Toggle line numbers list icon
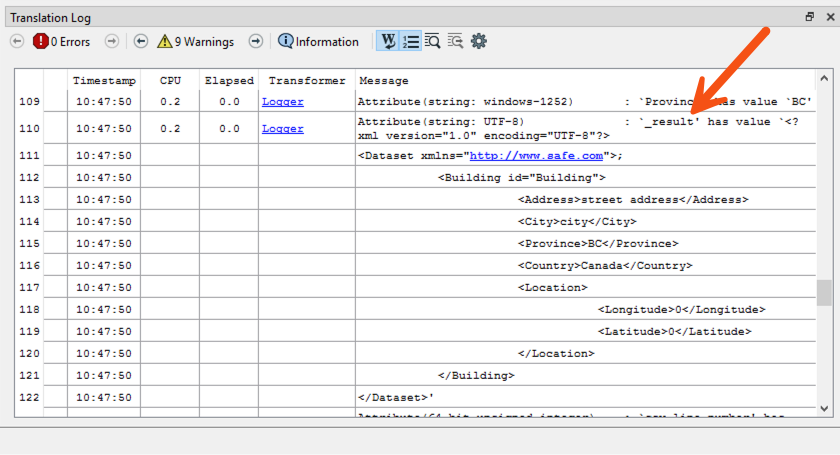The width and height of the screenshot is (840, 455). pos(411,41)
